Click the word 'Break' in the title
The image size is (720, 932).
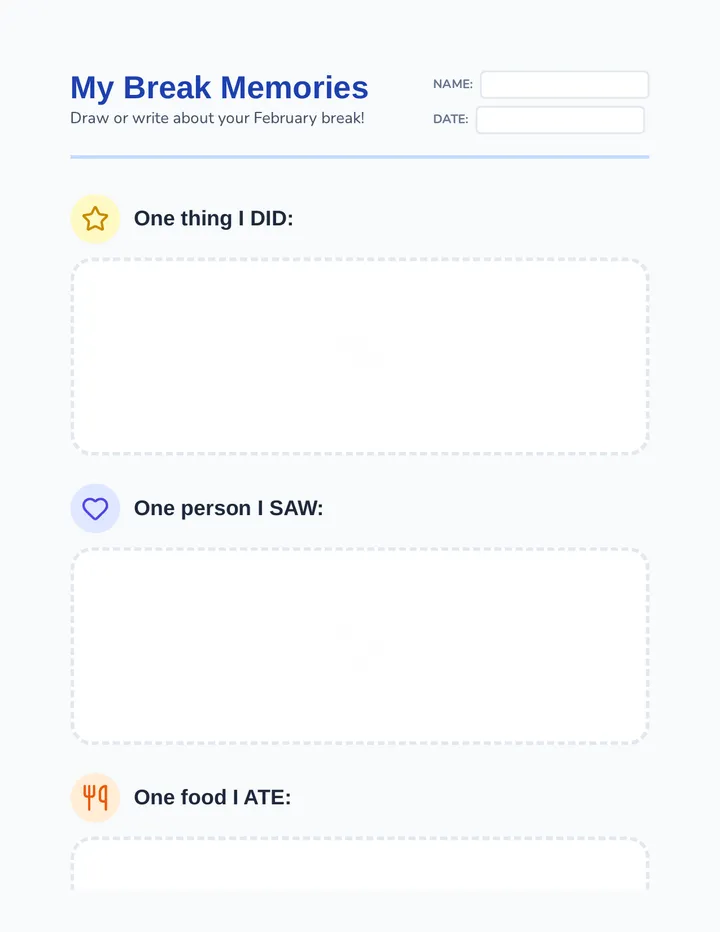[x=167, y=87]
